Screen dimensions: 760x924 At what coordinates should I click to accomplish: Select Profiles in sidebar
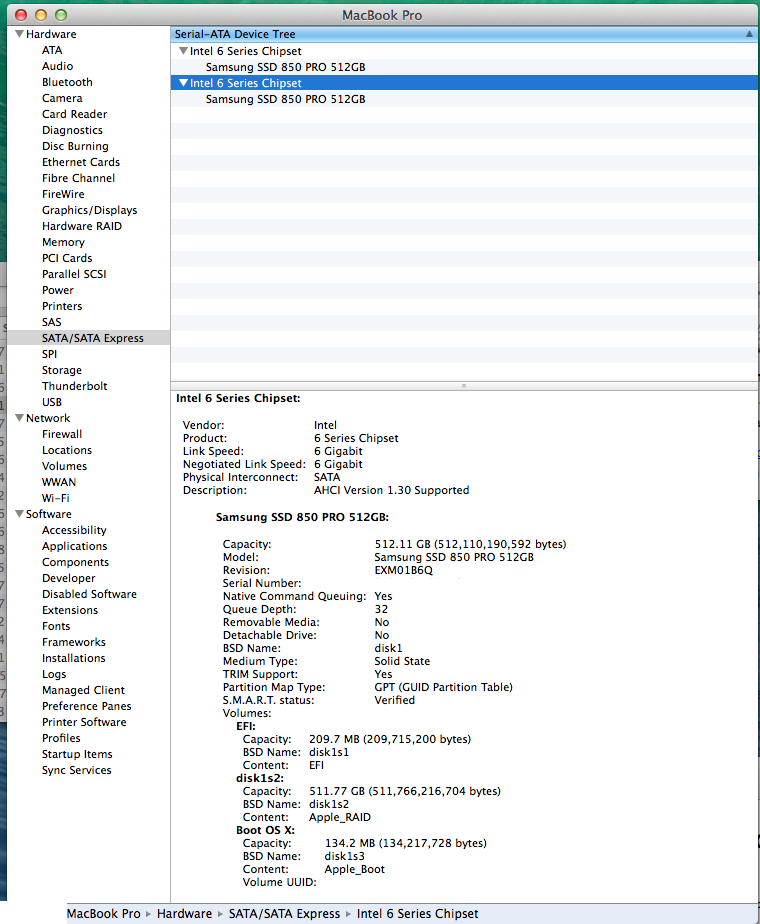(61, 738)
